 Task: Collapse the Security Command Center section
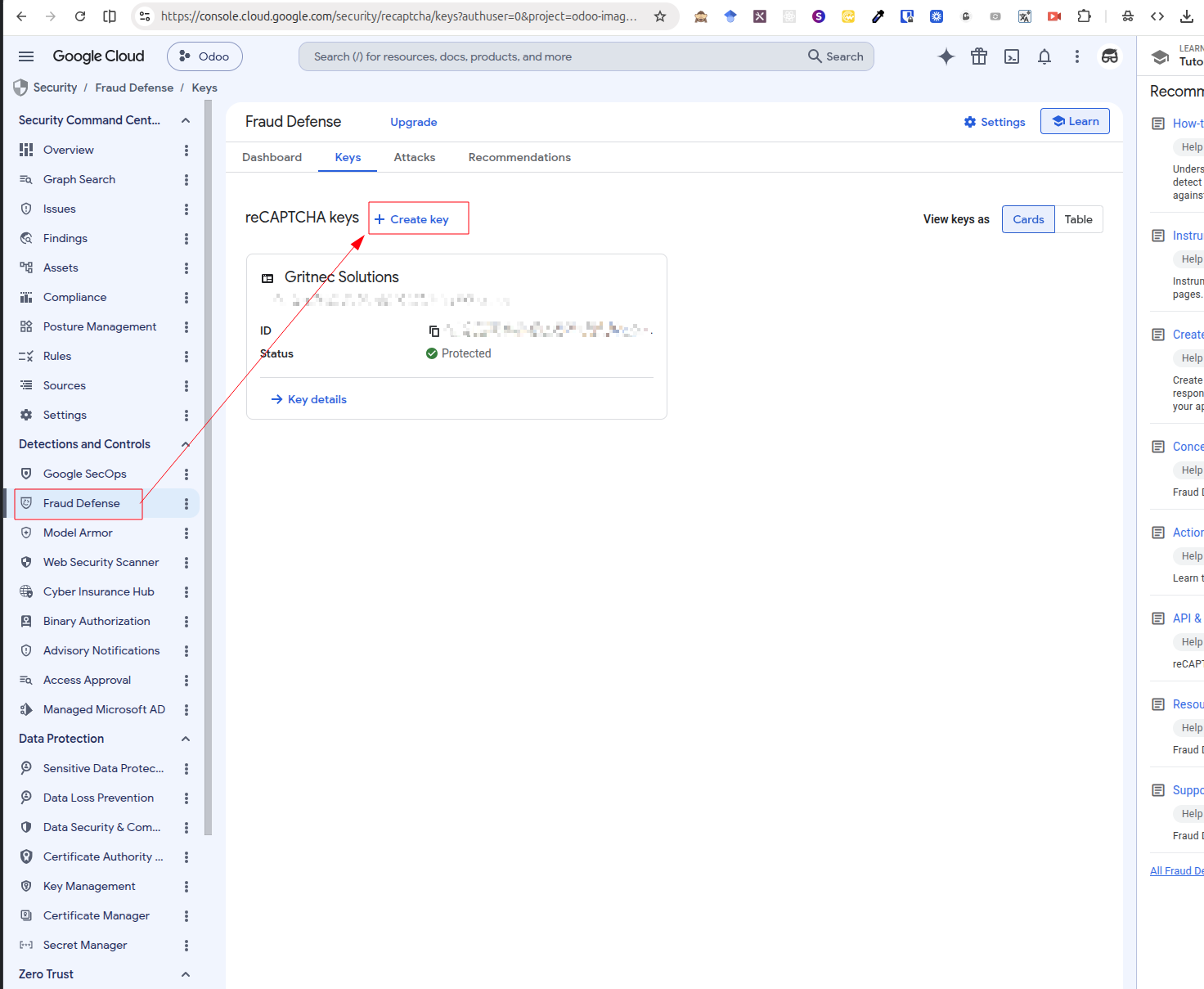(x=186, y=120)
